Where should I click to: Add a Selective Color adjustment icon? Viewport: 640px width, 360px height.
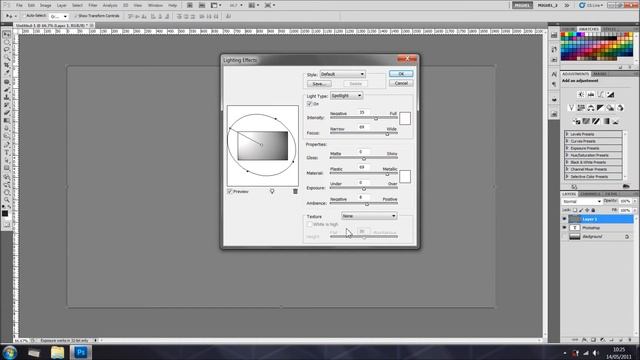tap(616, 121)
